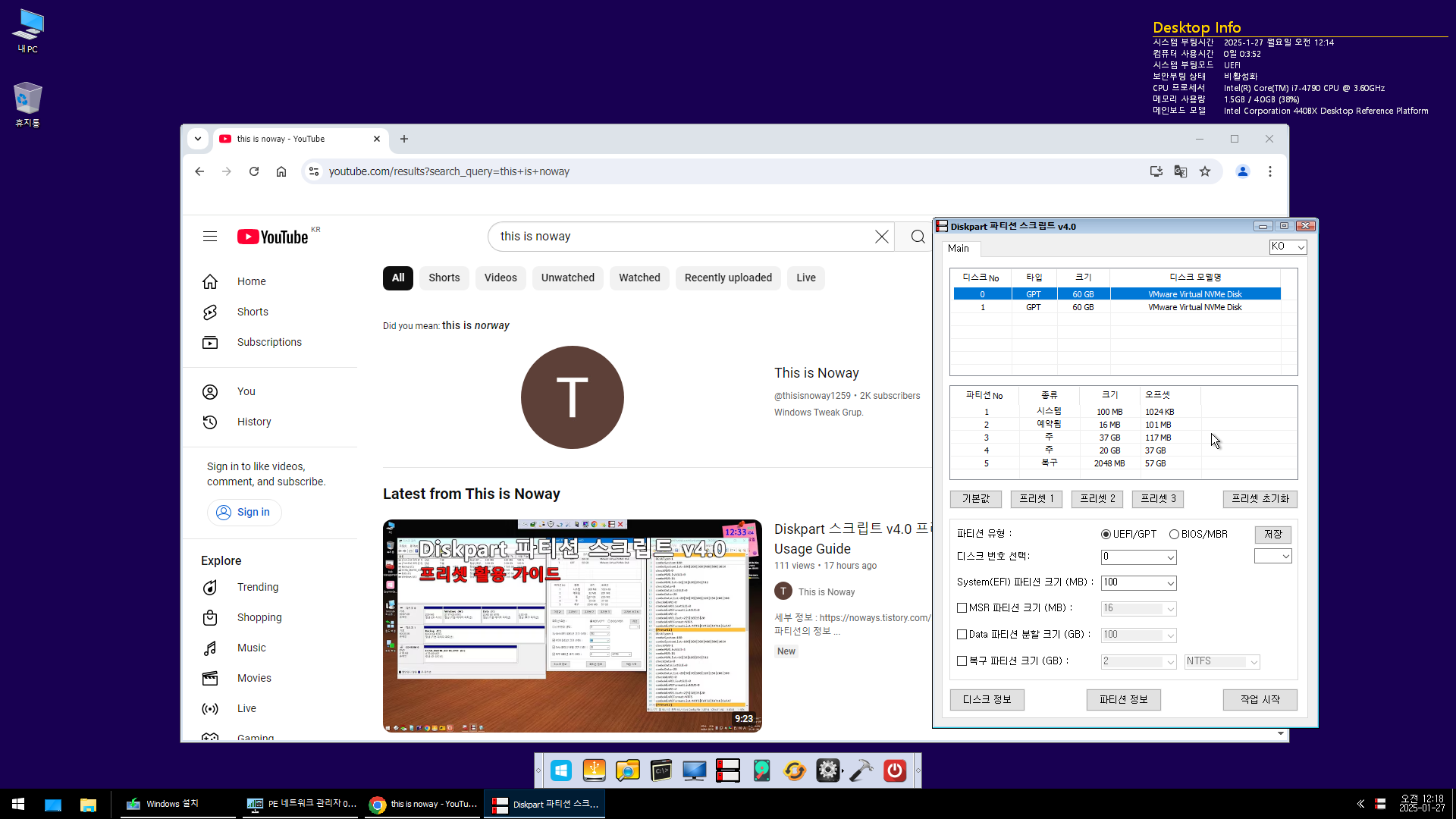Image resolution: width=1456 pixels, height=819 pixels.
Task: Clear the YouTube search box with X
Action: click(882, 237)
